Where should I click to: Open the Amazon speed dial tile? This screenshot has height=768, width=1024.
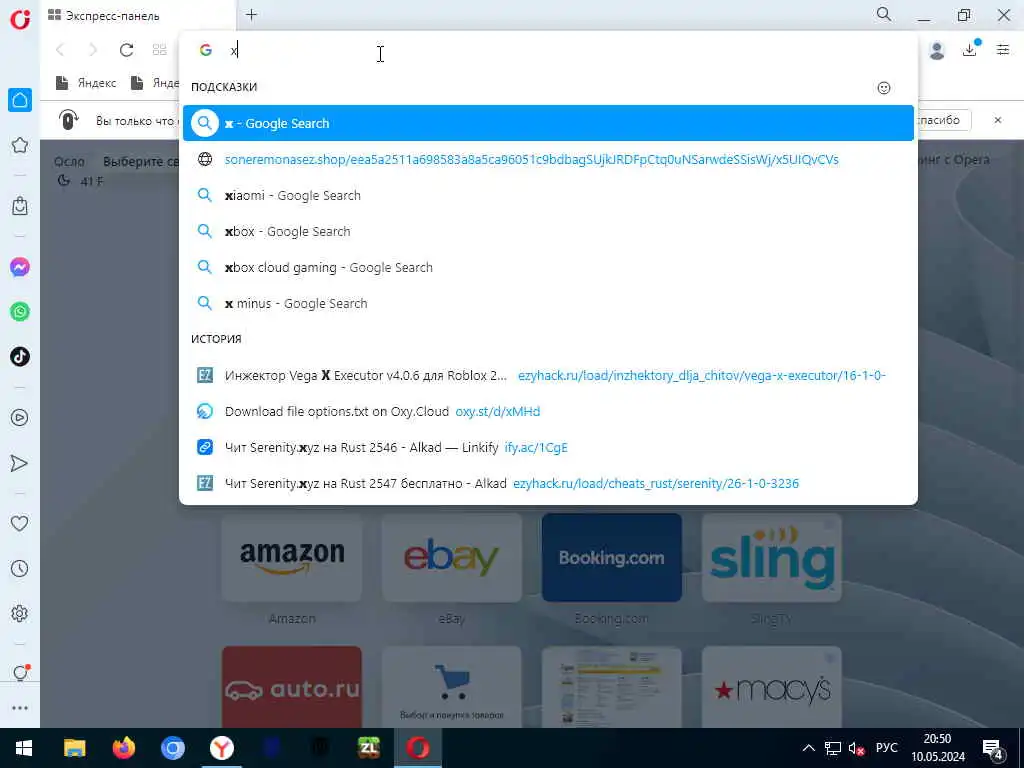point(291,558)
